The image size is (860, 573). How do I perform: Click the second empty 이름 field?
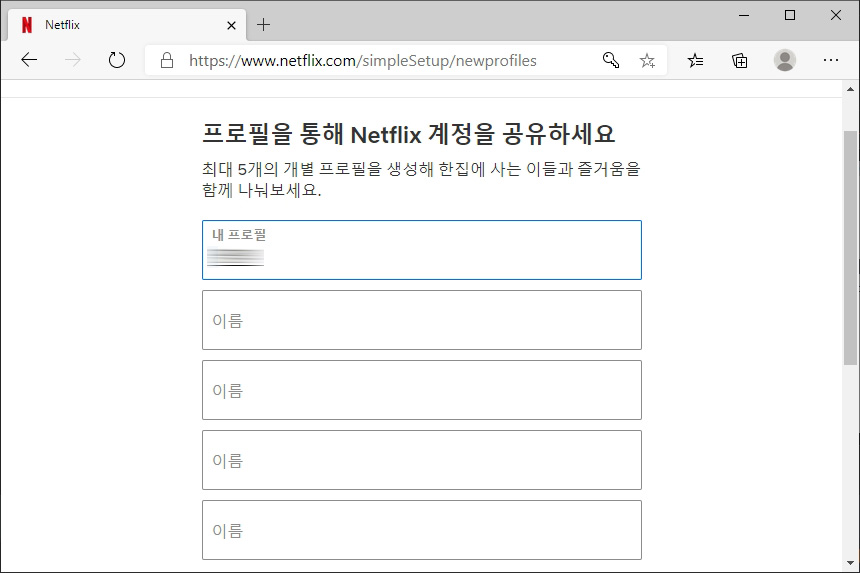point(422,390)
